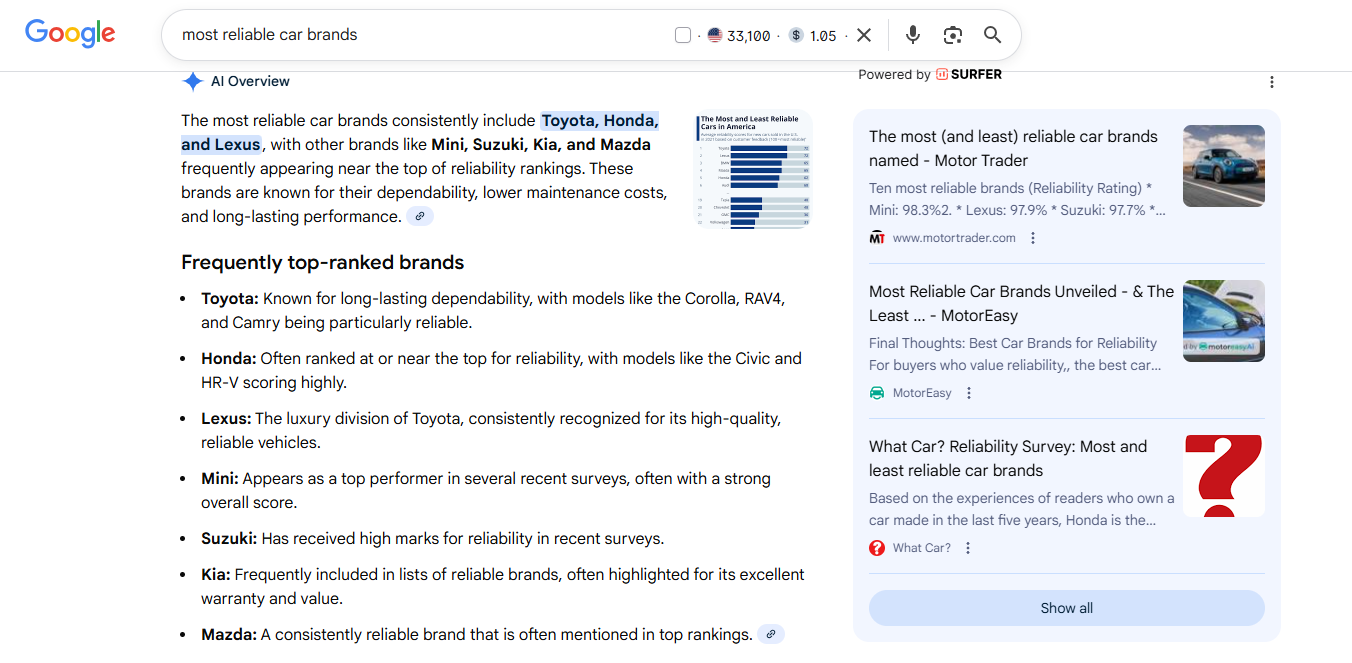The width and height of the screenshot is (1352, 663).
Task: Start voice search with microphone icon
Action: pyautogui.click(x=912, y=35)
